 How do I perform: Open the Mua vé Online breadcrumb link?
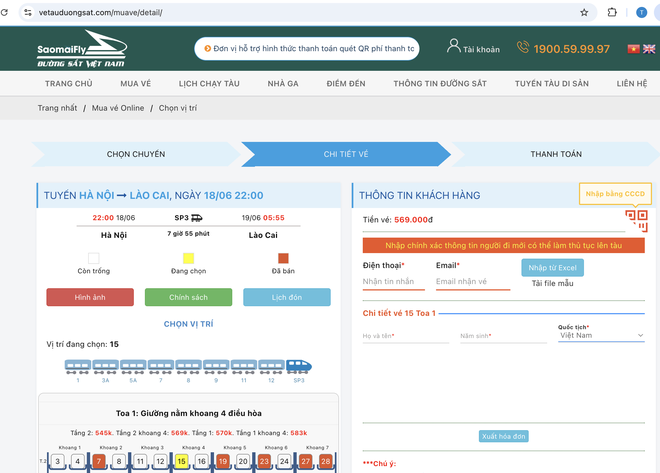[x=118, y=108]
